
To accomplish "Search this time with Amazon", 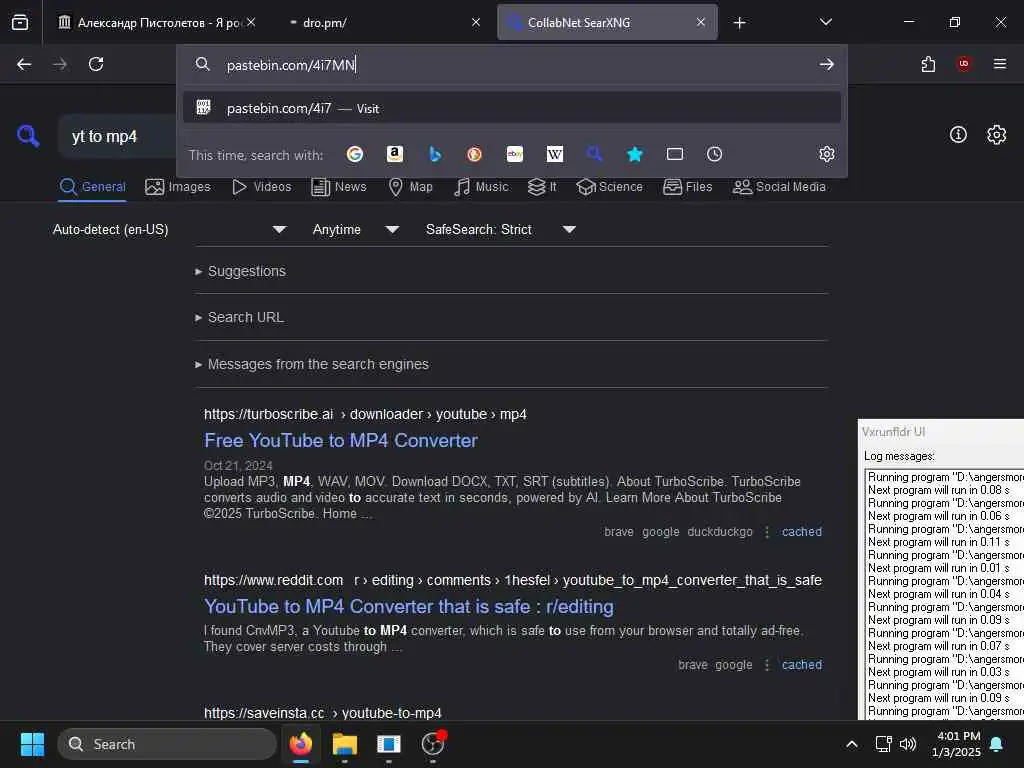I will (394, 154).
